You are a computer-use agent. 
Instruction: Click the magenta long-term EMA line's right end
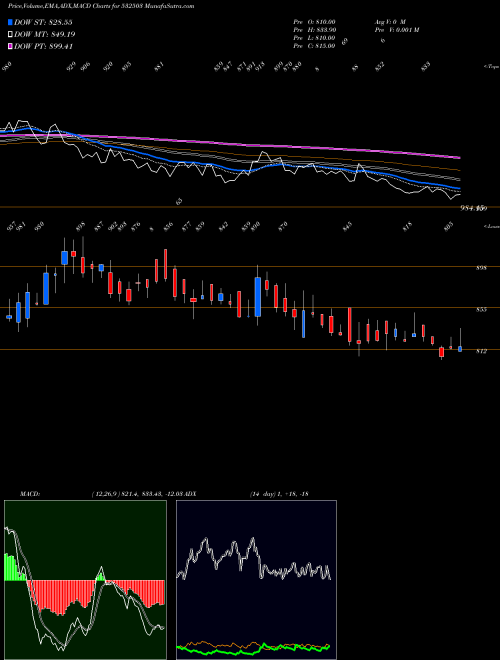click(x=458, y=157)
